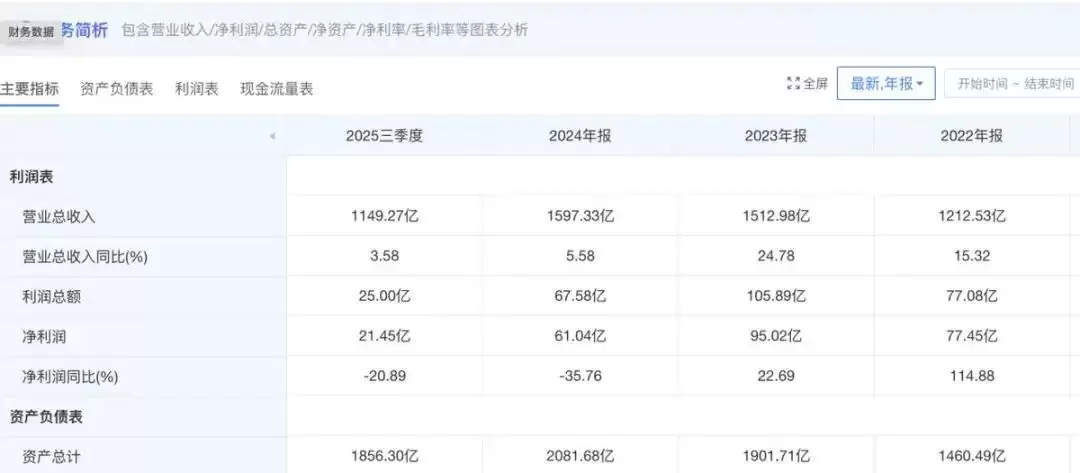Switch to the 现金流量表 tab
The image size is (1080, 473).
(x=276, y=88)
